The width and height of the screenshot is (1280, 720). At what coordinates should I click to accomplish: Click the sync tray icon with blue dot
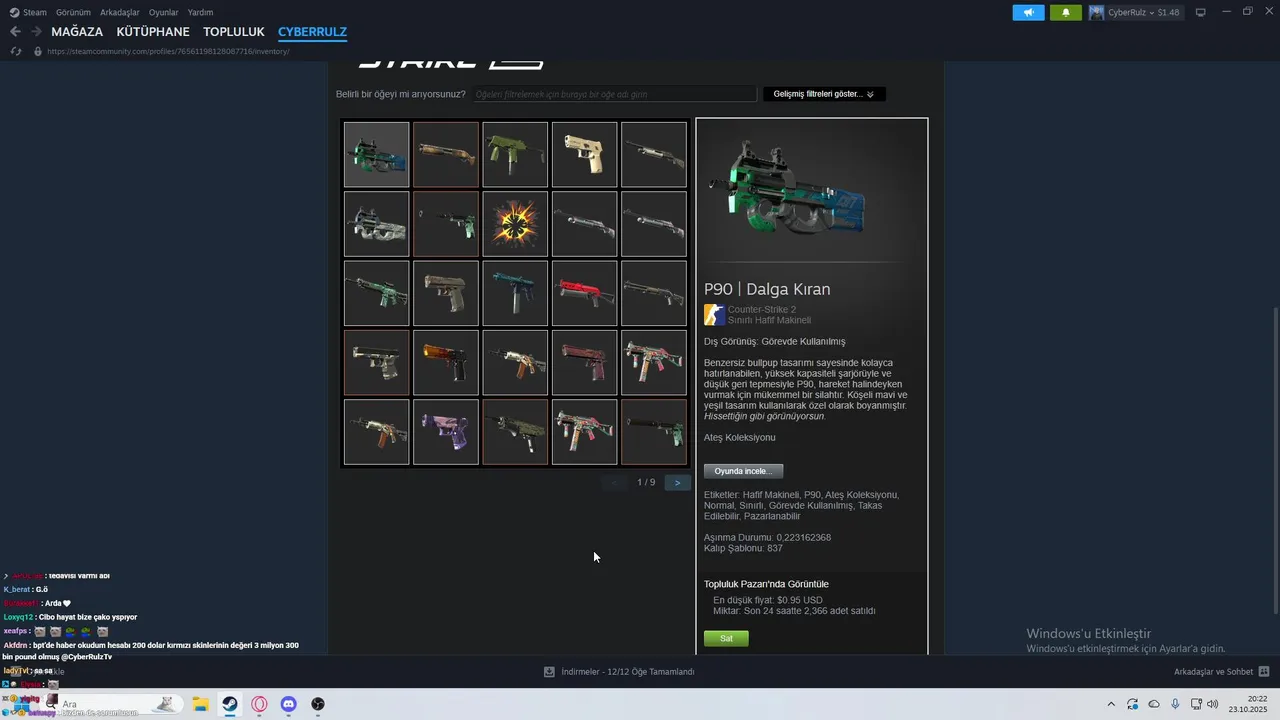(1133, 704)
